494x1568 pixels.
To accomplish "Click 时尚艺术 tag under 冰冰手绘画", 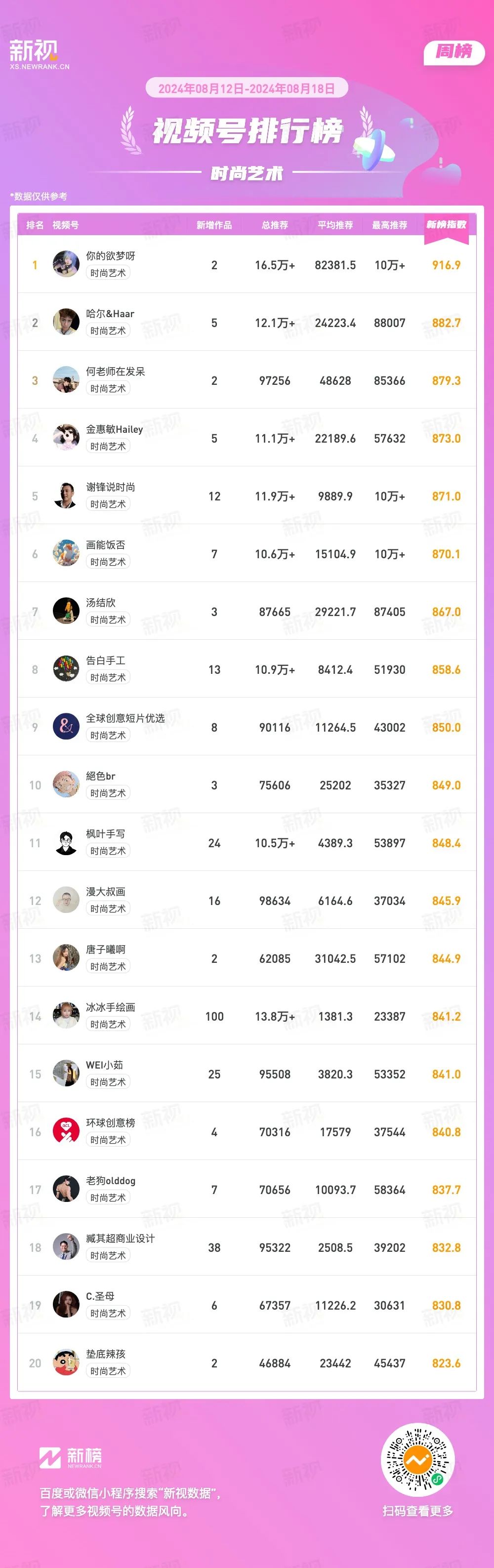I will [108, 1025].
